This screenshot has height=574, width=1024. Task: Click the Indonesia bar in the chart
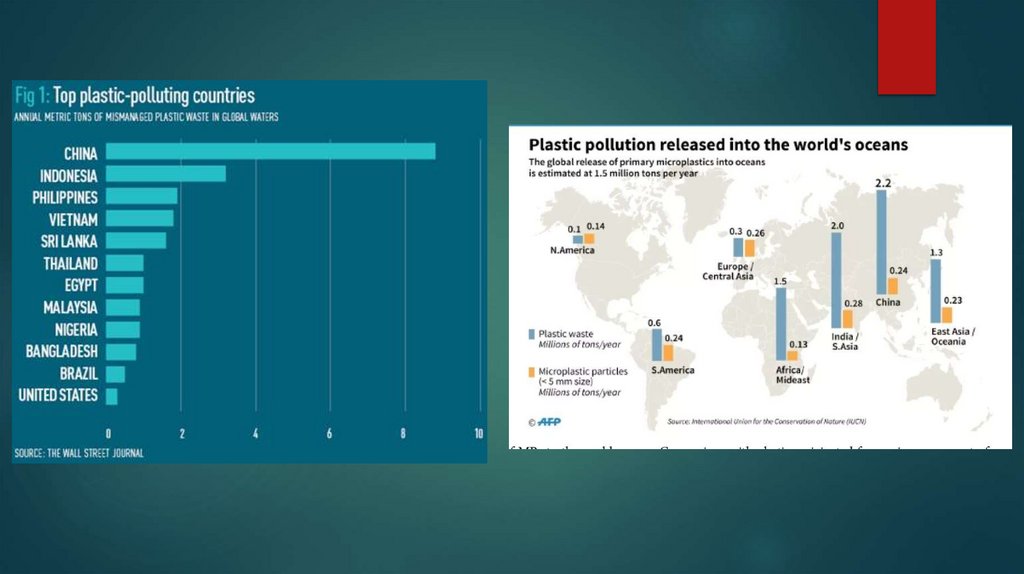tap(166, 174)
